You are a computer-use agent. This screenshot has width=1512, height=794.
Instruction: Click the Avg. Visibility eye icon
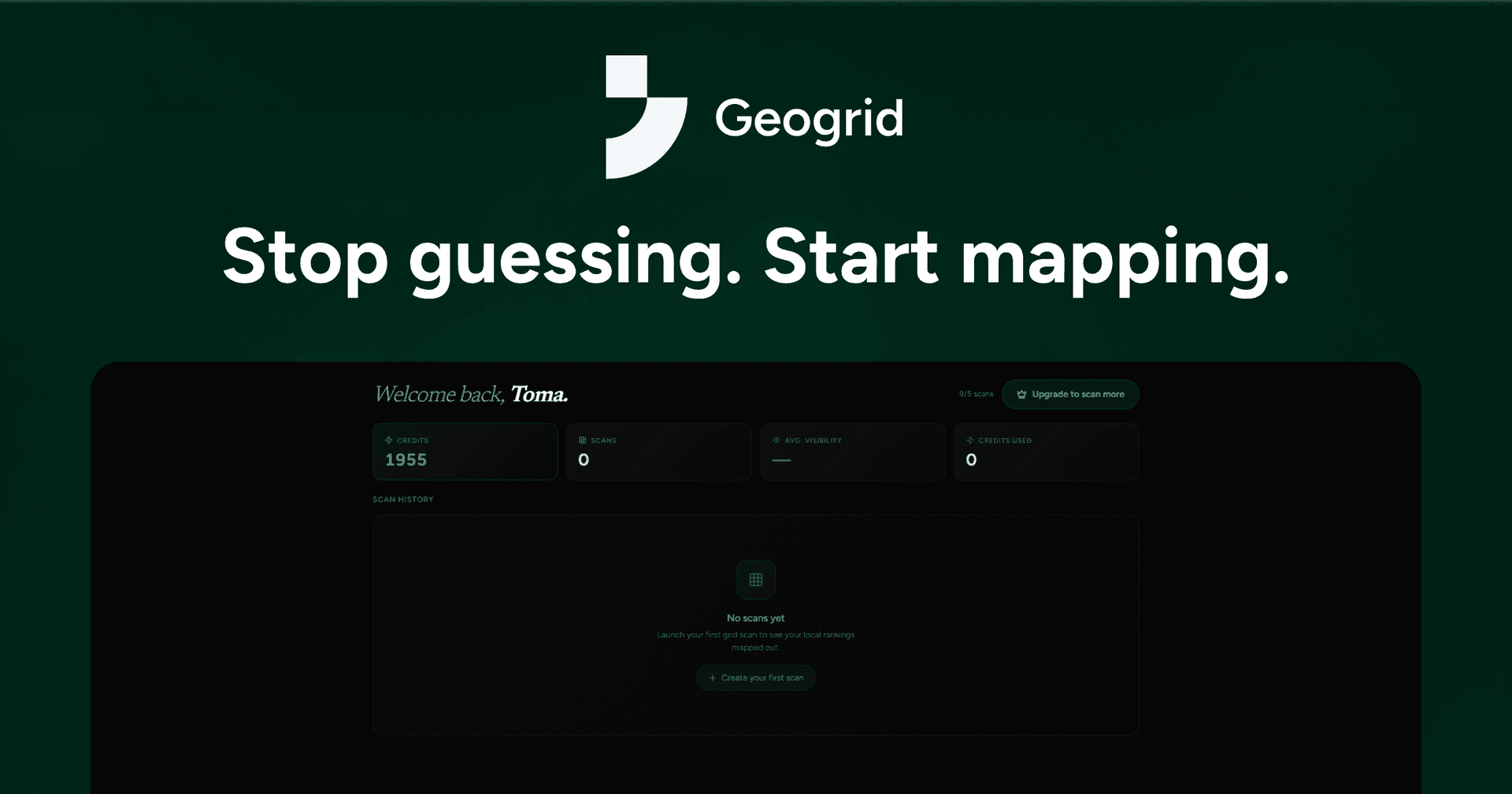[x=776, y=440]
